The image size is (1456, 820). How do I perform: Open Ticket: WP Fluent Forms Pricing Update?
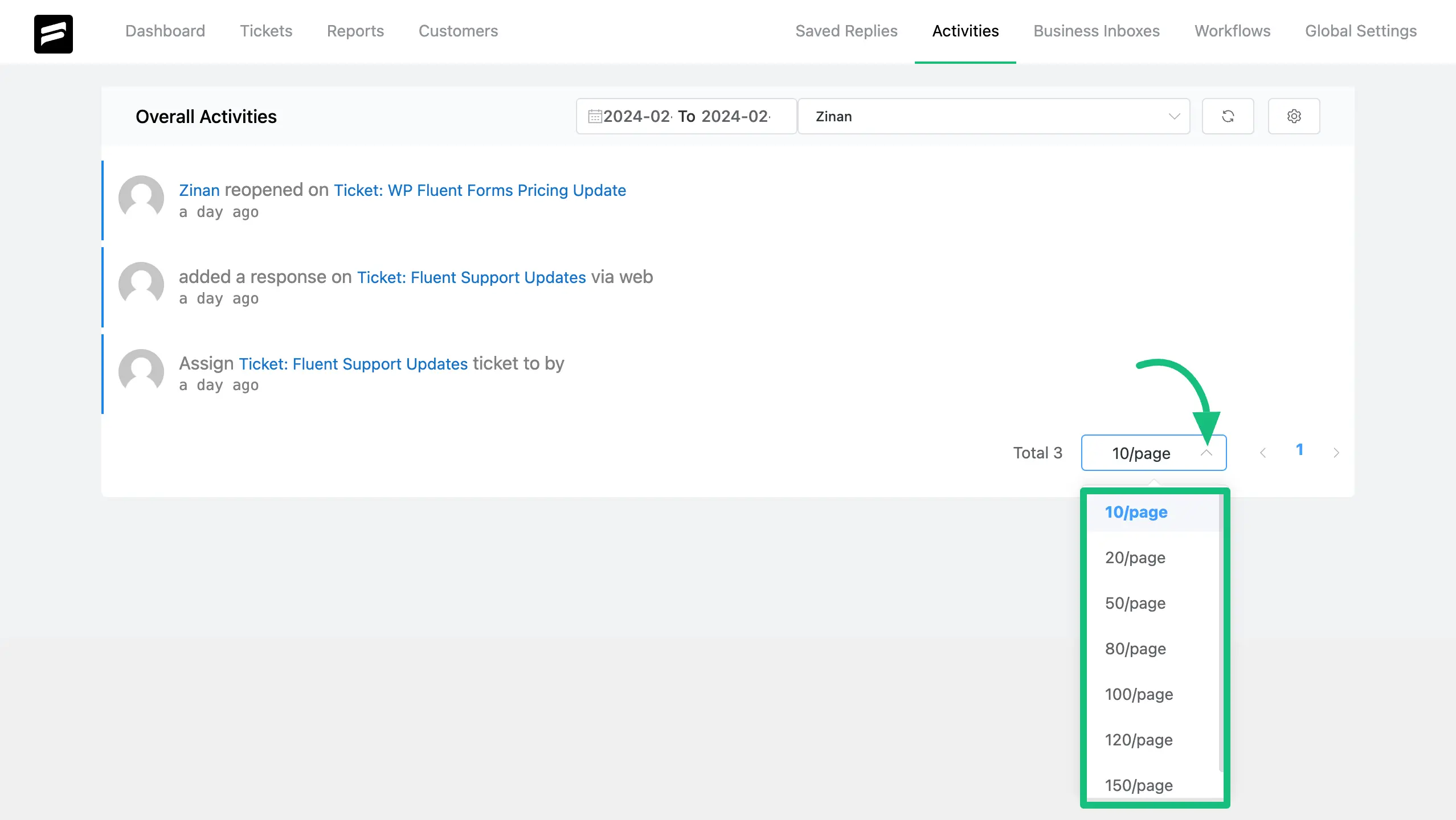(x=480, y=190)
